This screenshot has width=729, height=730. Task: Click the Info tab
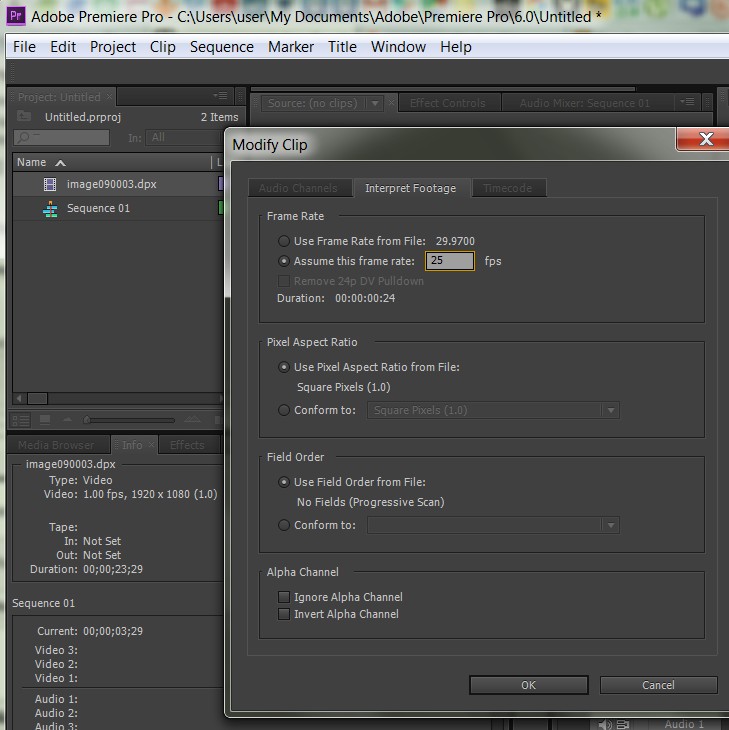pyautogui.click(x=132, y=445)
